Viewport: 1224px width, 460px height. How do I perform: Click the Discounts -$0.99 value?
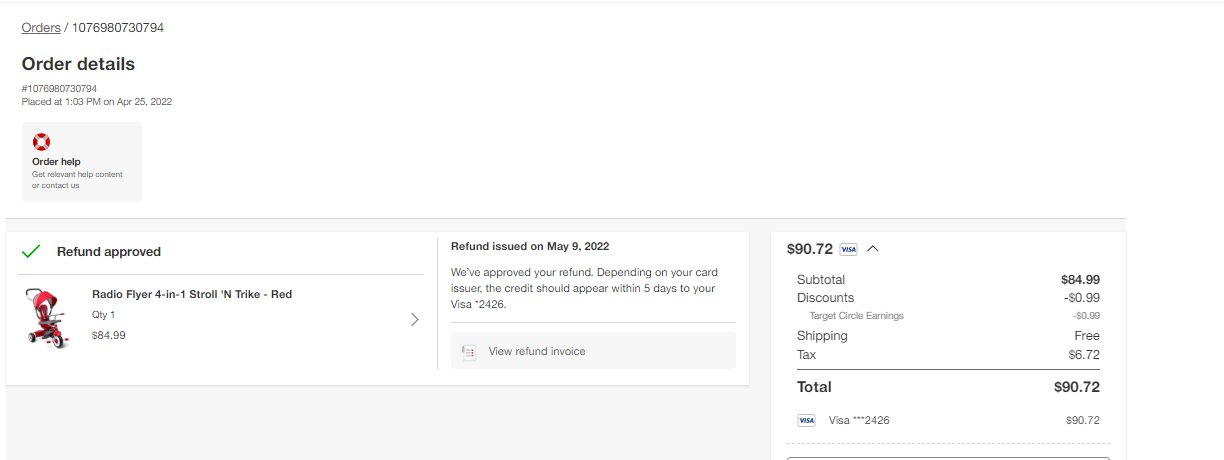(x=1082, y=298)
